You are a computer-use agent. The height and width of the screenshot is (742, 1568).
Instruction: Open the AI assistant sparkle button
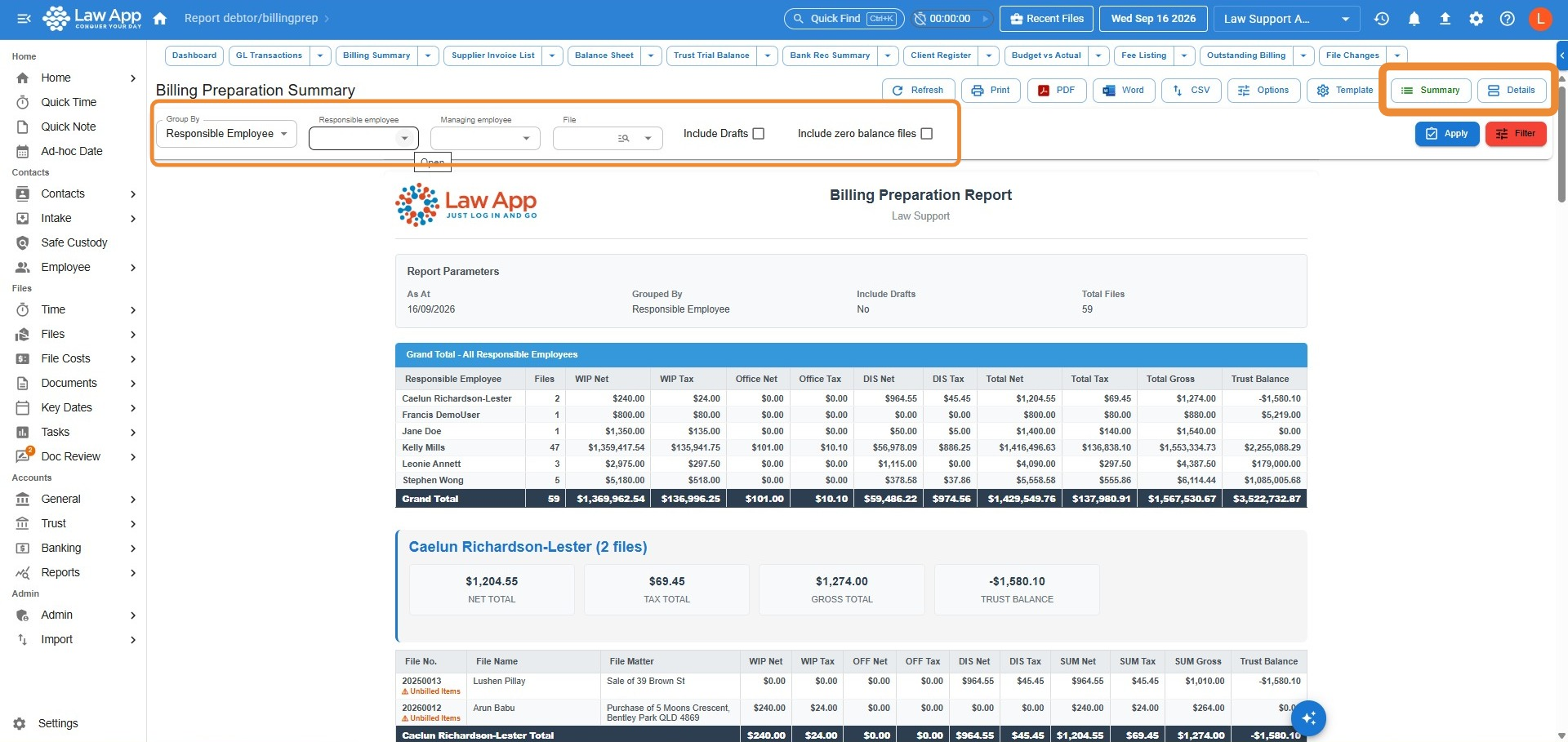(1308, 718)
